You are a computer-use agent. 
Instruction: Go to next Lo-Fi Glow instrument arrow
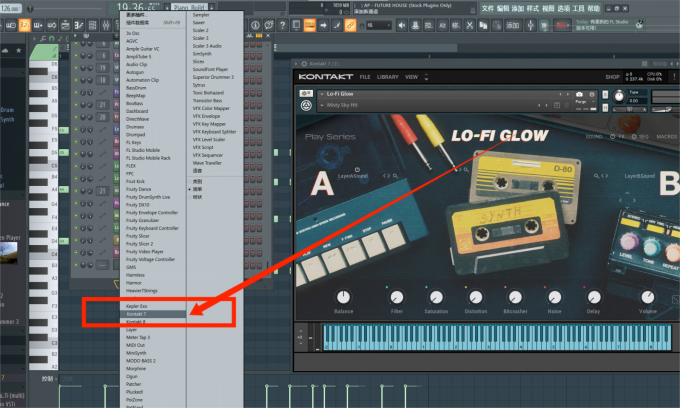(x=567, y=94)
